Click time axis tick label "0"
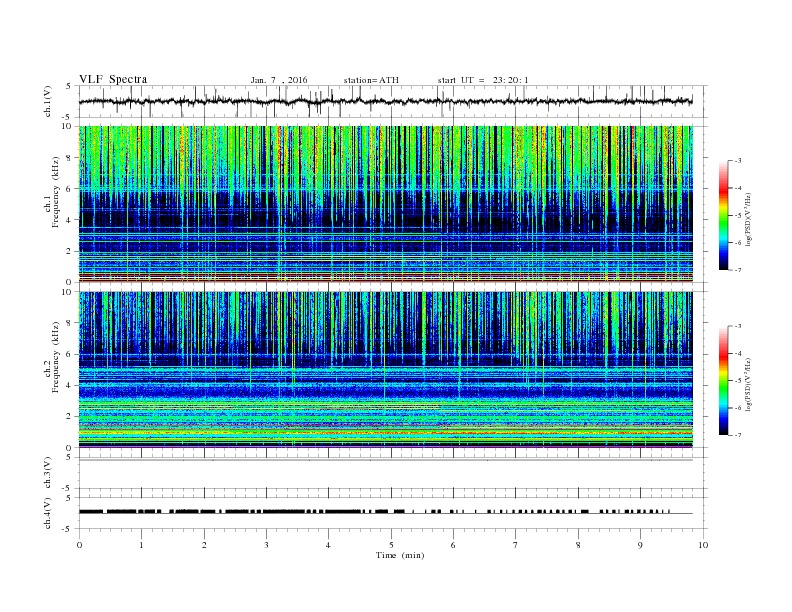The image size is (792, 612). click(79, 545)
